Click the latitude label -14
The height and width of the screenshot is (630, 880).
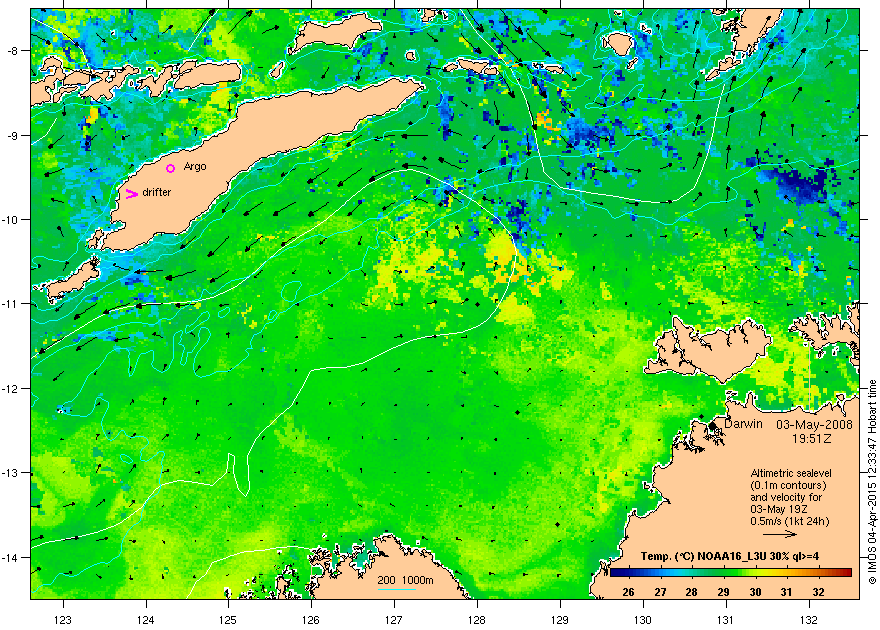(10, 558)
